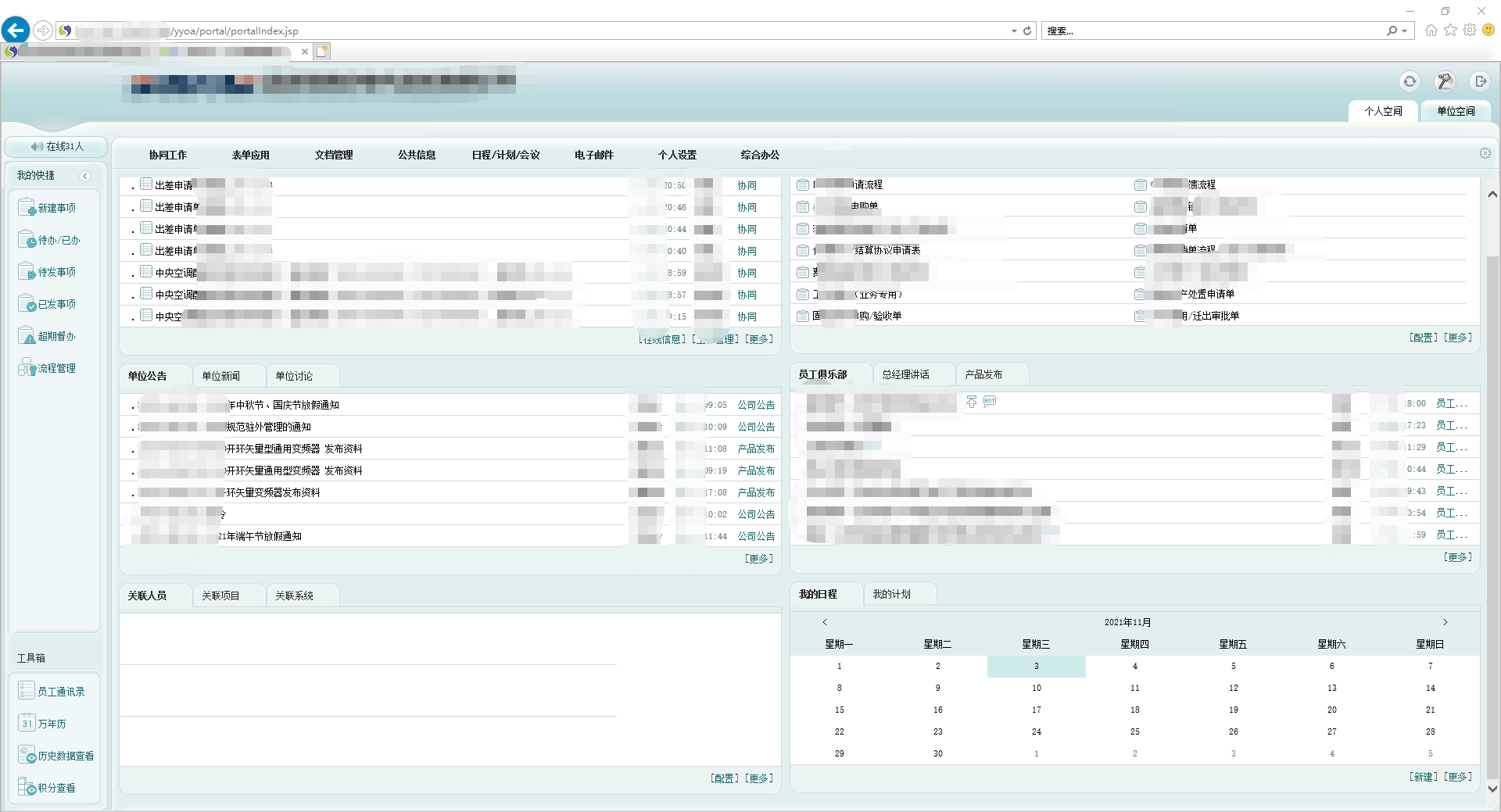Select November 15 on the calendar
The image size is (1501, 812).
point(839,710)
